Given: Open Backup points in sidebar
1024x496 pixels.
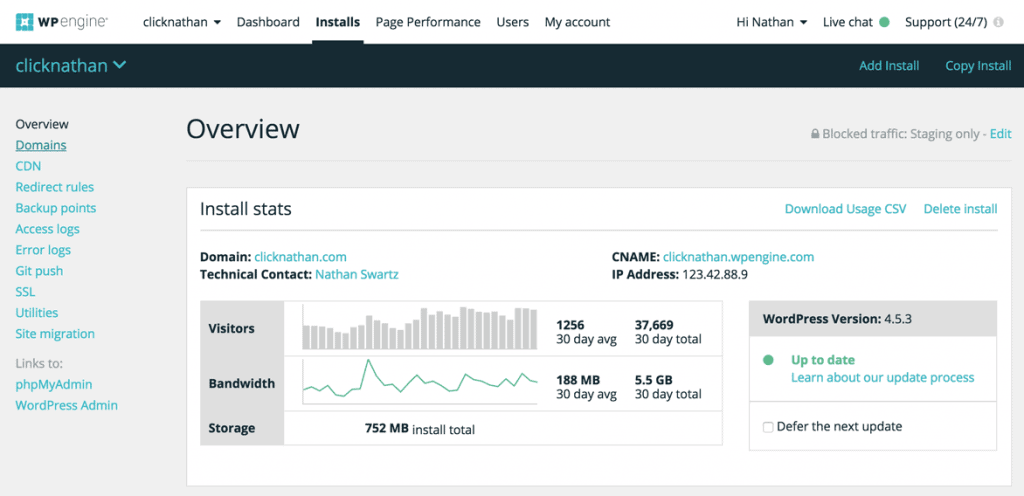Looking at the screenshot, I should click(x=56, y=208).
